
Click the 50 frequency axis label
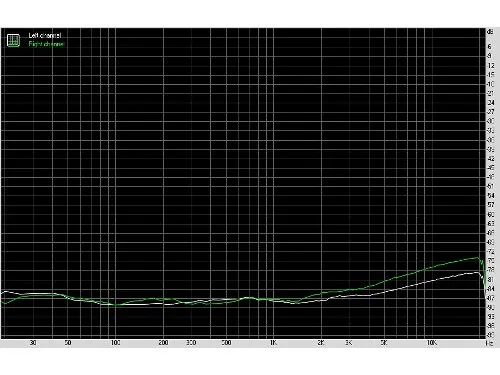68,343
